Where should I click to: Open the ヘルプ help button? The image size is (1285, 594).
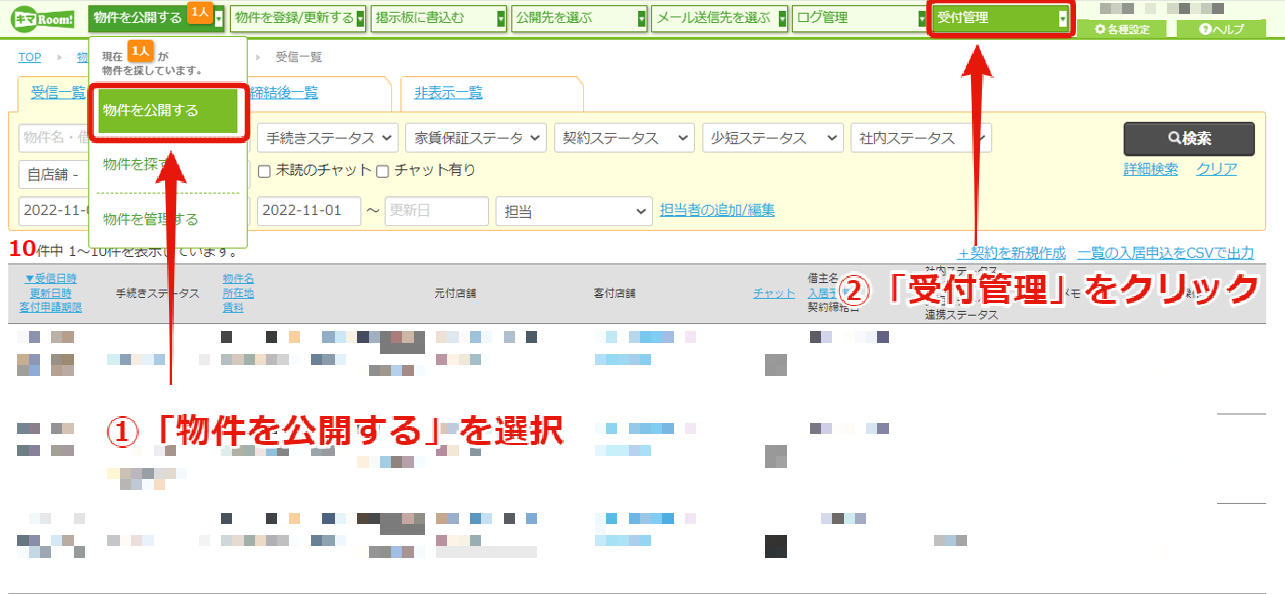coord(1221,29)
